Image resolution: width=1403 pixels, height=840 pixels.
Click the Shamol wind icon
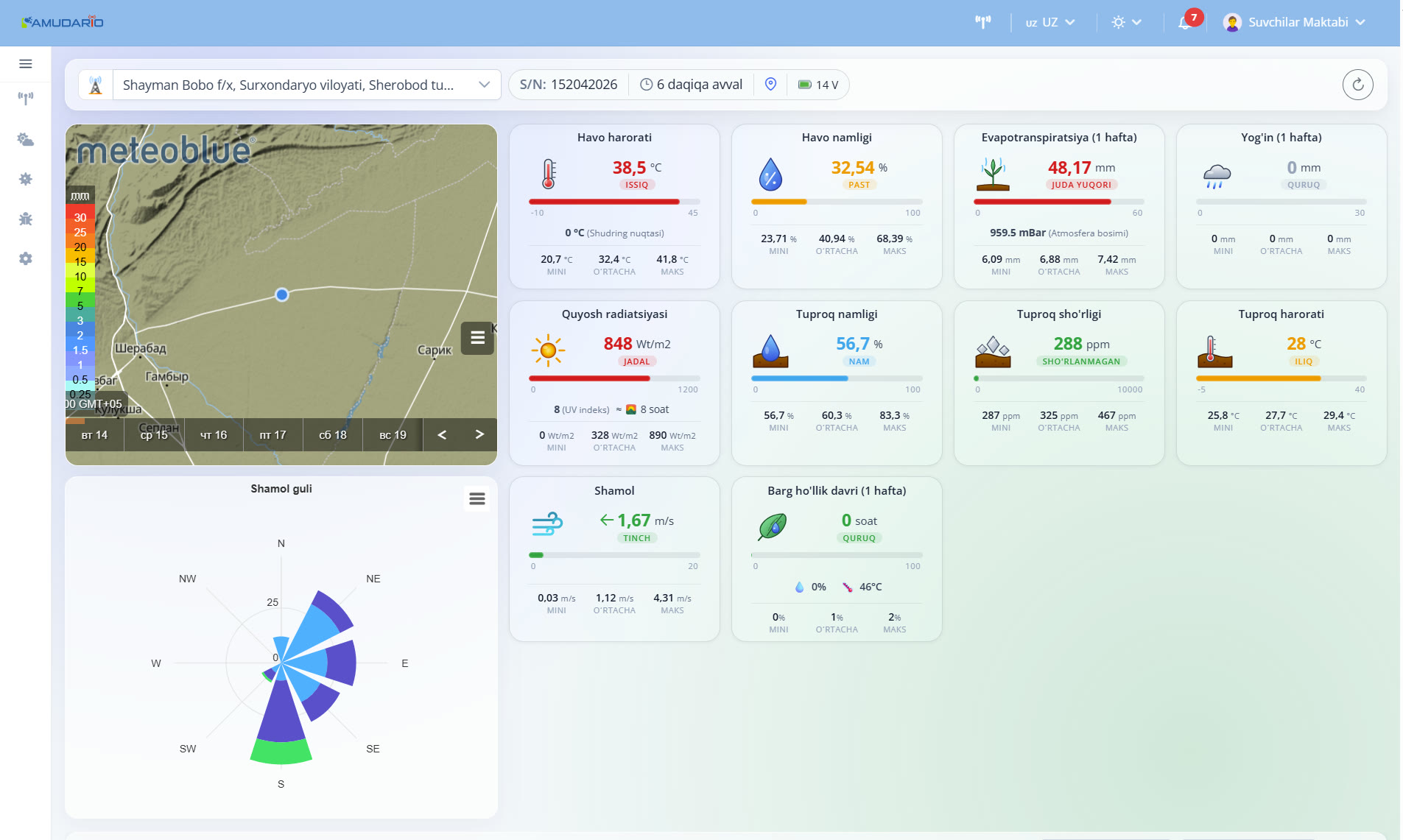click(547, 524)
